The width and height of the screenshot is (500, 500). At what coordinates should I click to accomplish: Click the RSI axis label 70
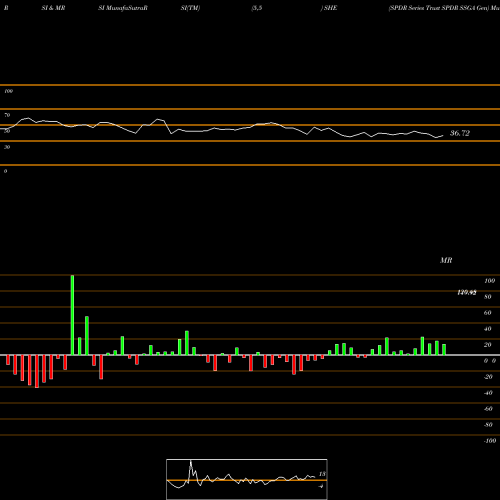click(7, 115)
